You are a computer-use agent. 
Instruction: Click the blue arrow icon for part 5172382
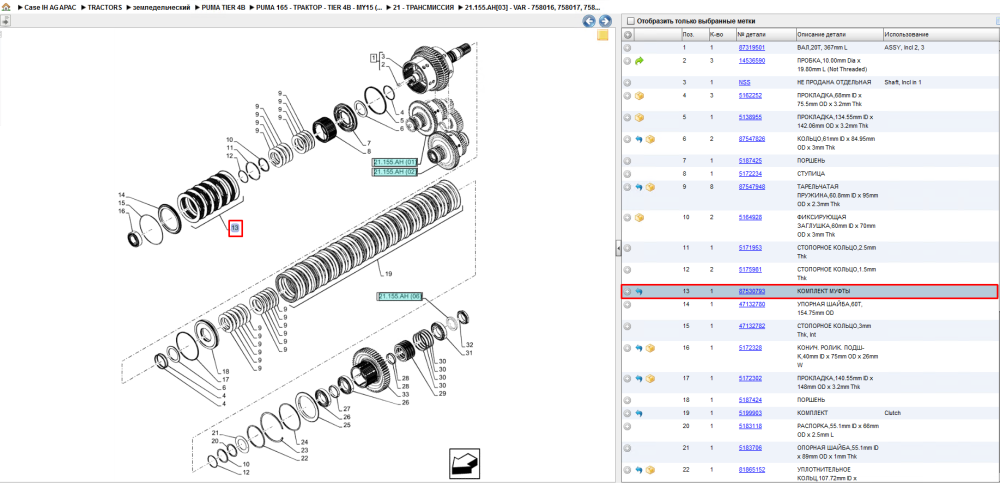[639, 378]
